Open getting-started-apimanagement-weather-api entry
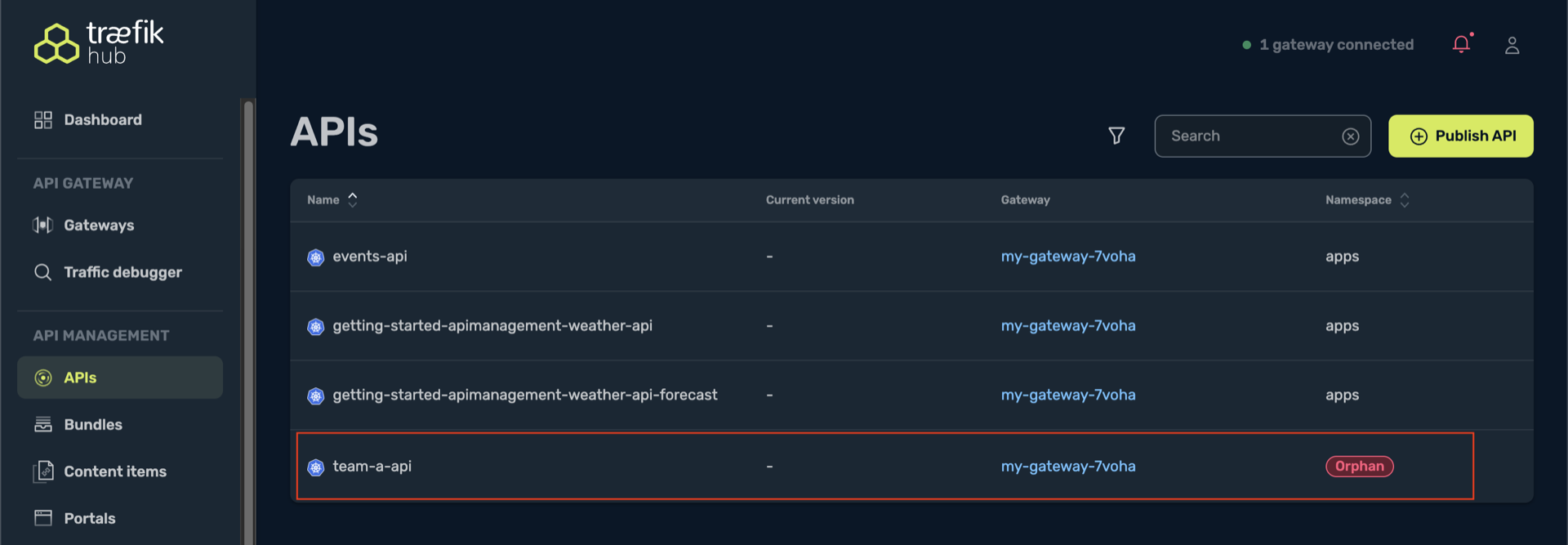The height and width of the screenshot is (545, 1568). 911,326
